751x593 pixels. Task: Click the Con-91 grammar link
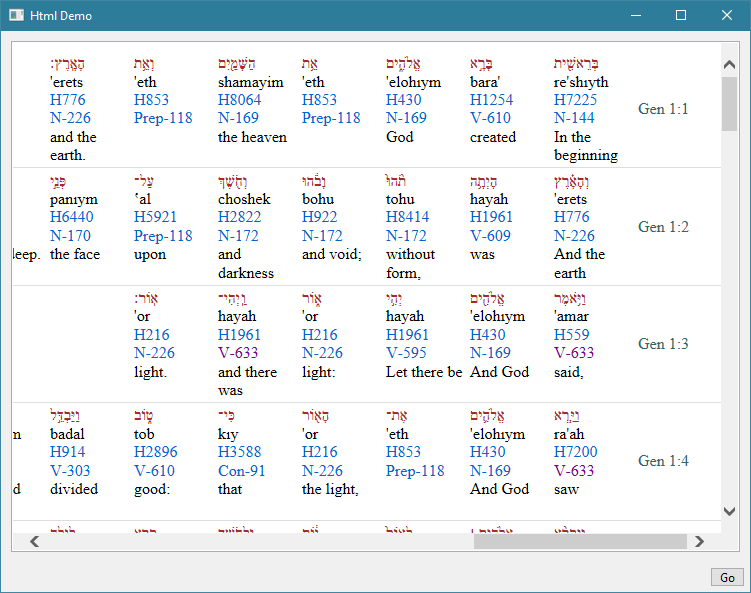point(241,470)
